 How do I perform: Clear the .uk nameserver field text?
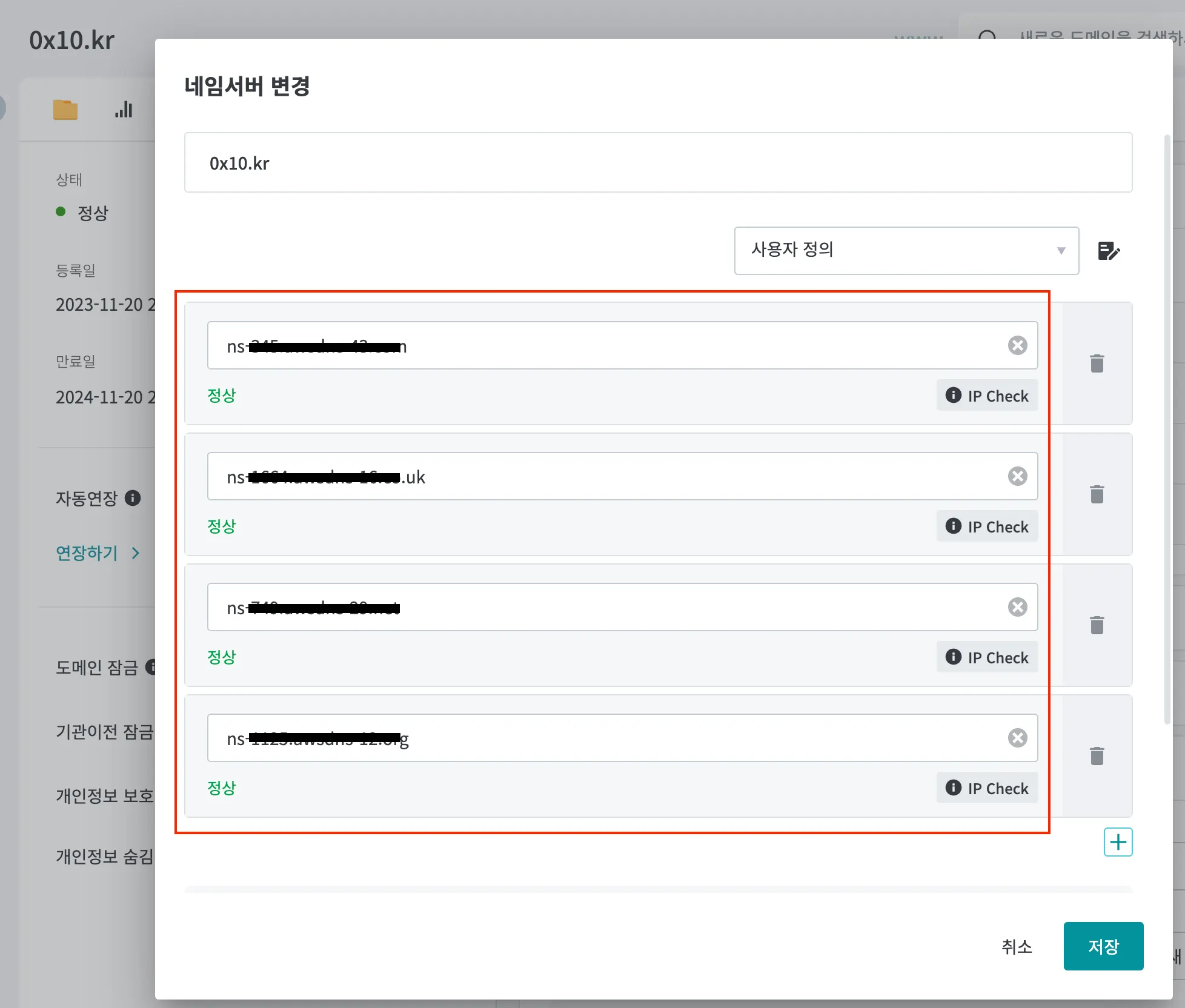1017,476
